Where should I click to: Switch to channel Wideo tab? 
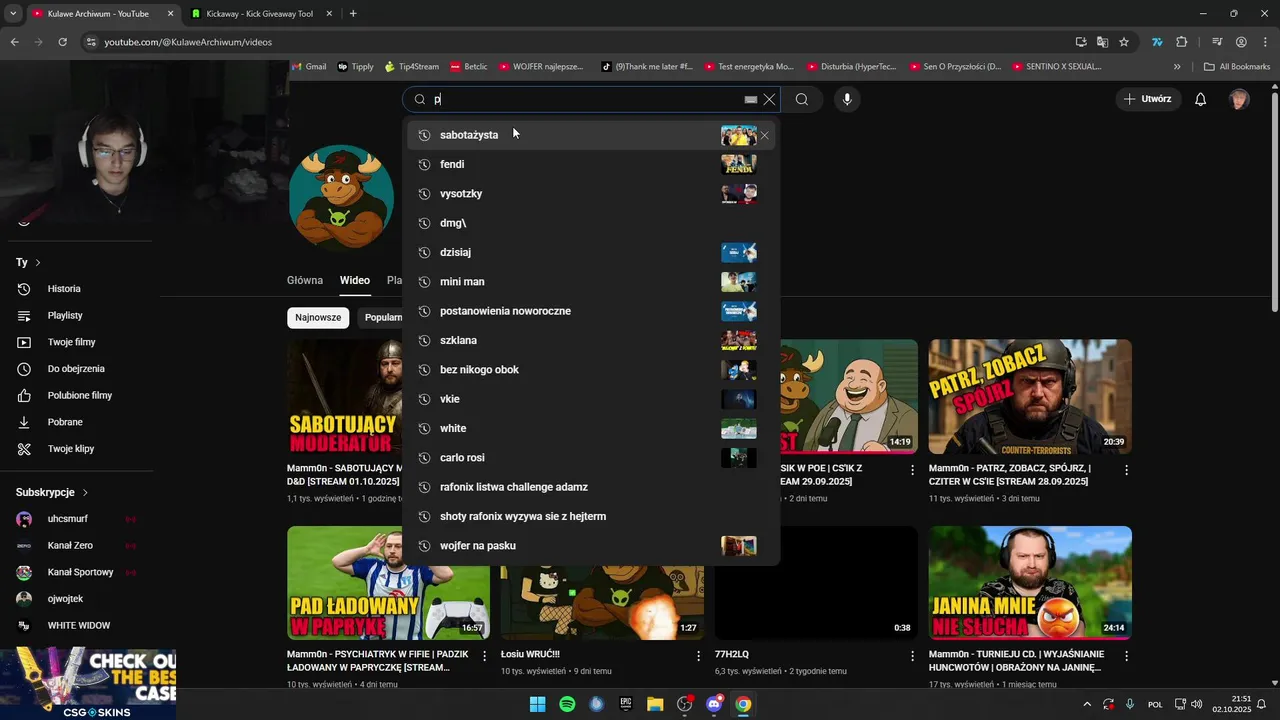354,281
